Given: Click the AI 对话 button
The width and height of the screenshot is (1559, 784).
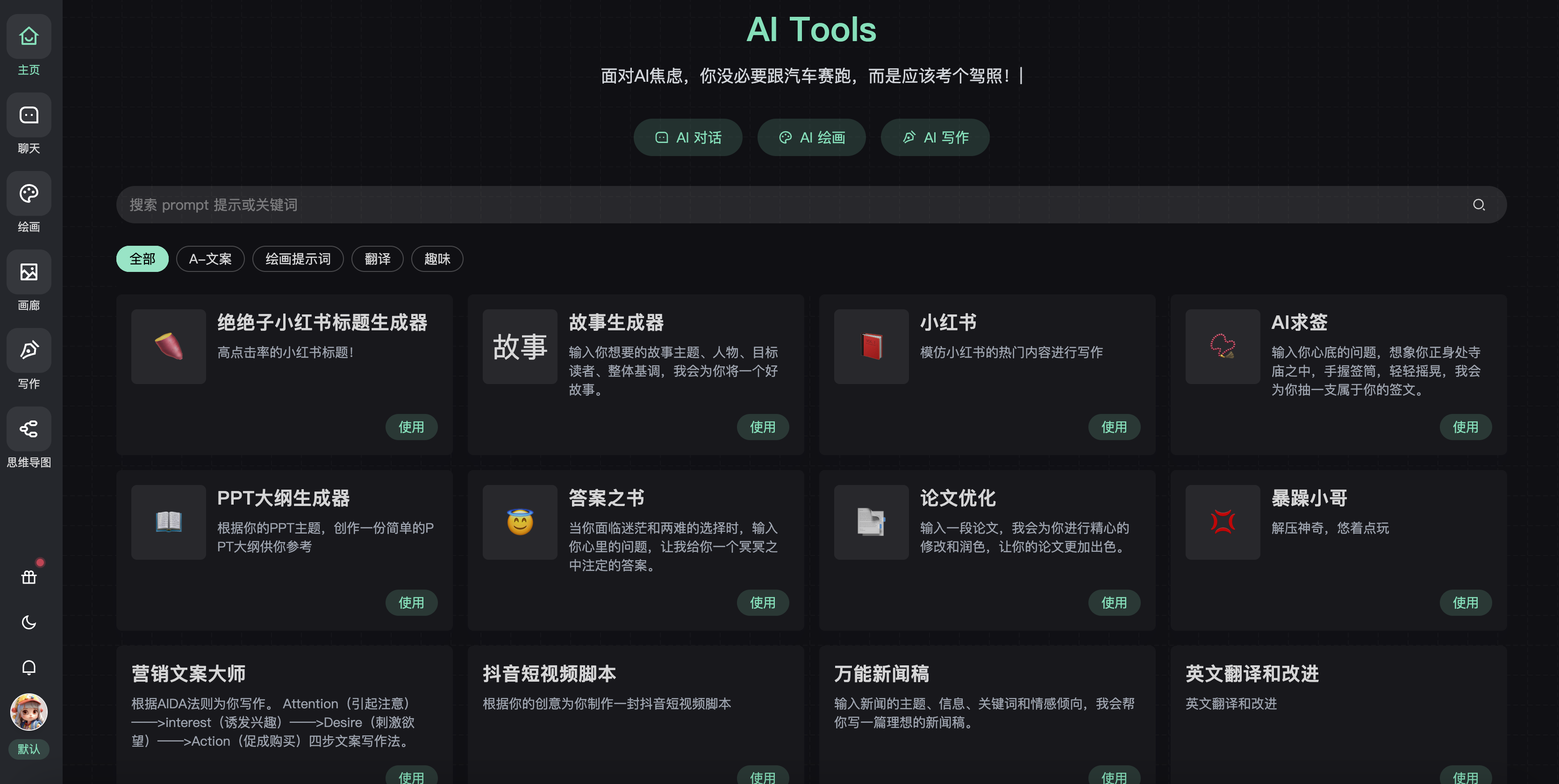Looking at the screenshot, I should [688, 137].
